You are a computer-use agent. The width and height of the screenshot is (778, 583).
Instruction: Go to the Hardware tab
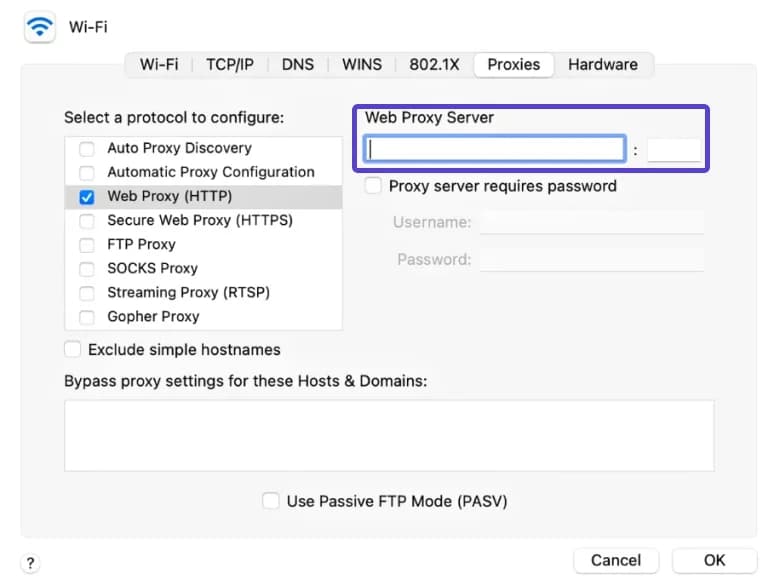(x=602, y=64)
